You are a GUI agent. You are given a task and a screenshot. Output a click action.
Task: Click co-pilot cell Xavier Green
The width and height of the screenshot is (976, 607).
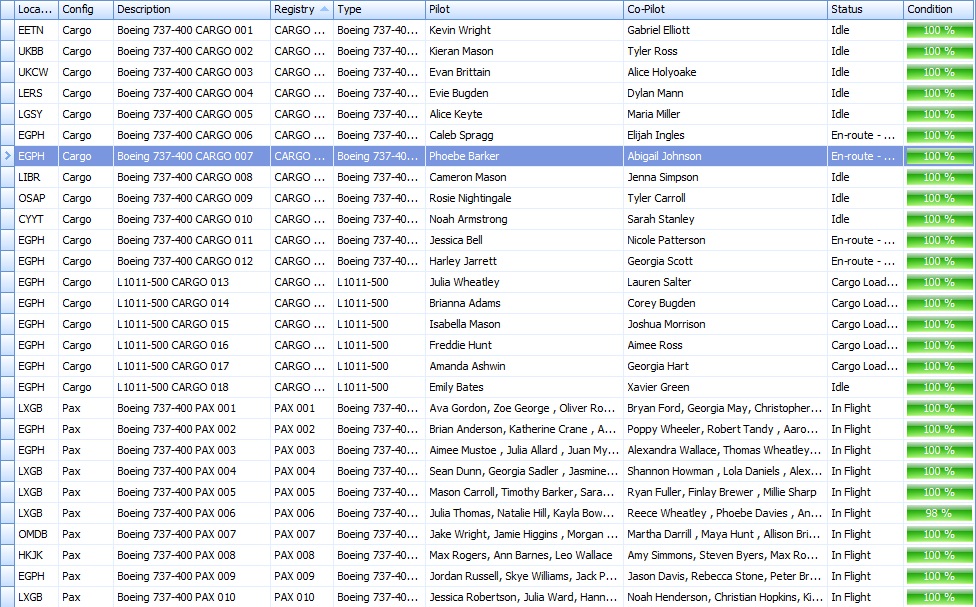coord(658,387)
